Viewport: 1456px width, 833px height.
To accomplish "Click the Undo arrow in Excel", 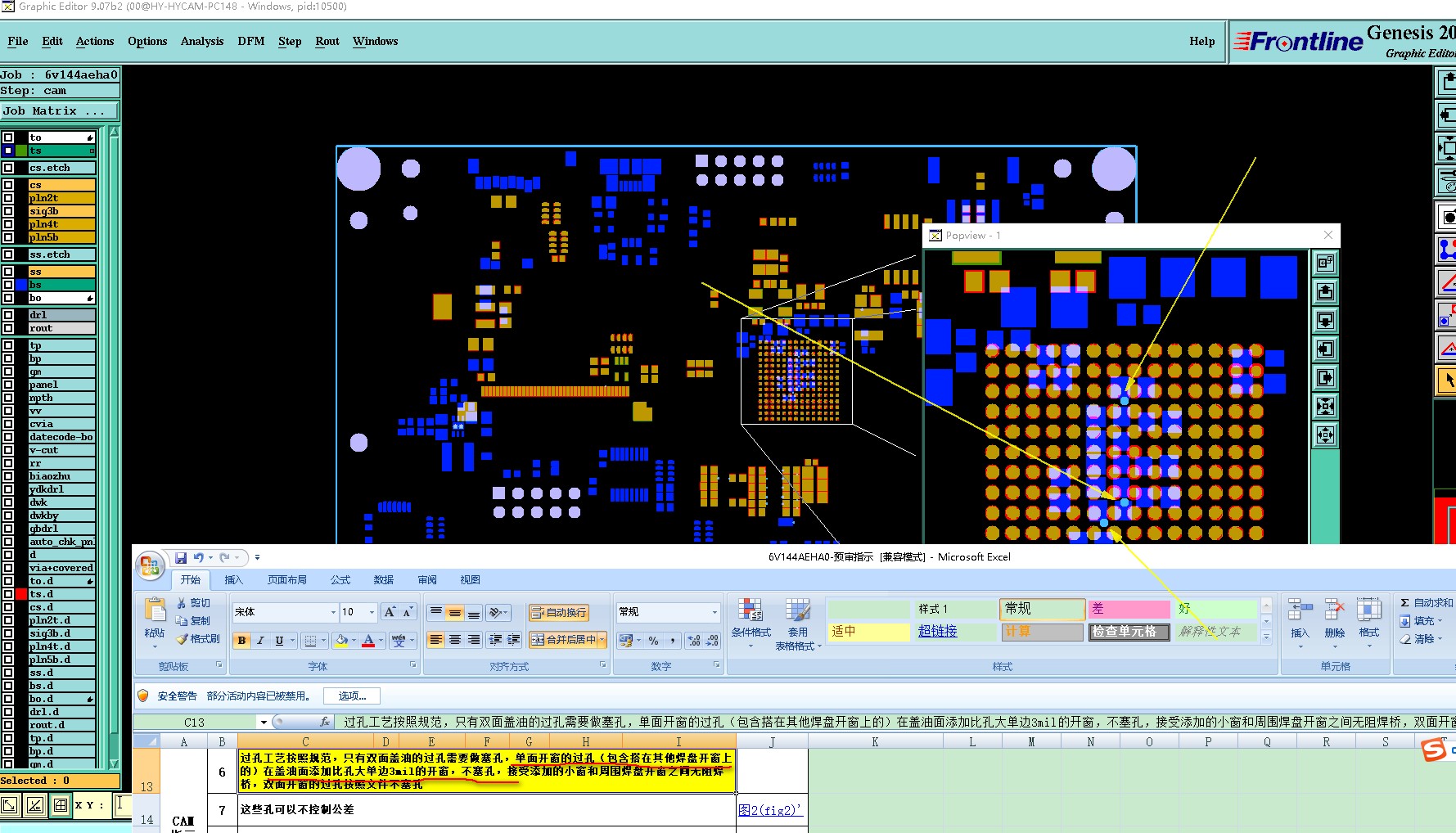I will pos(199,557).
